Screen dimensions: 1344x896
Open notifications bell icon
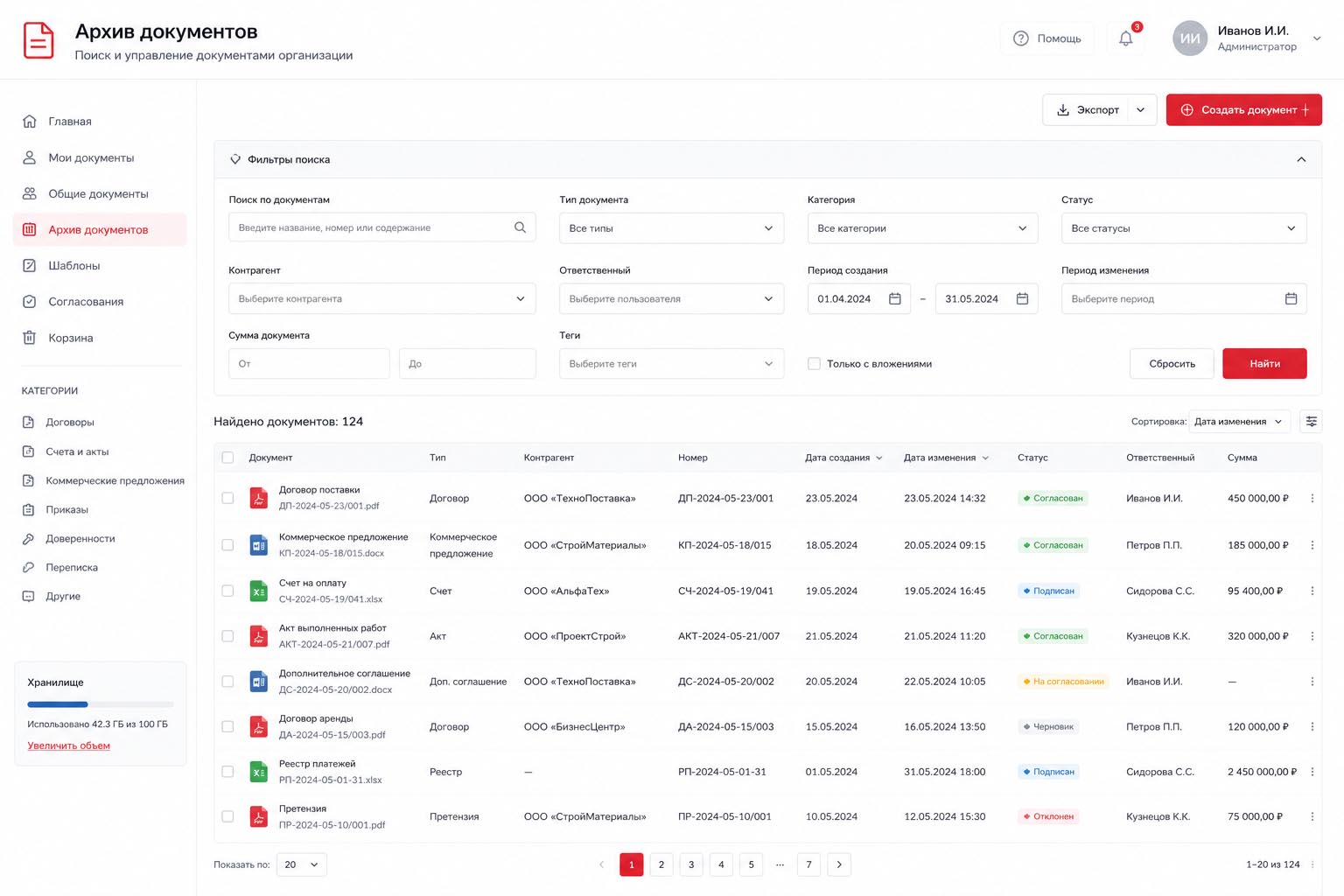coord(1126,38)
